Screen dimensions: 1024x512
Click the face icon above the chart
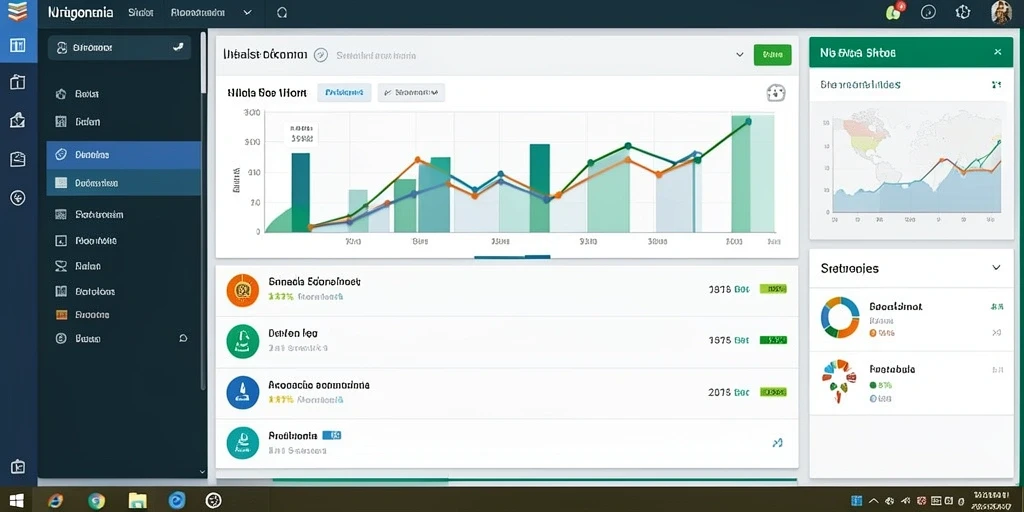tap(775, 93)
